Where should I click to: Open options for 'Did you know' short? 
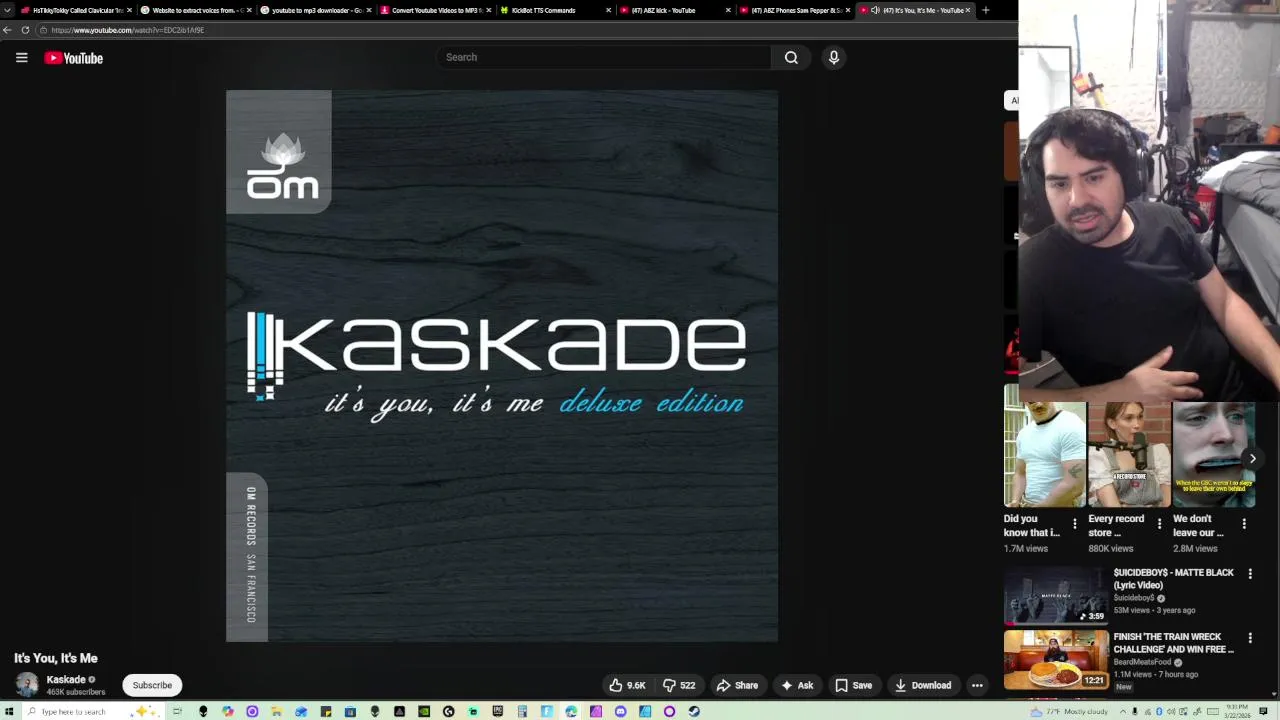(x=1075, y=523)
